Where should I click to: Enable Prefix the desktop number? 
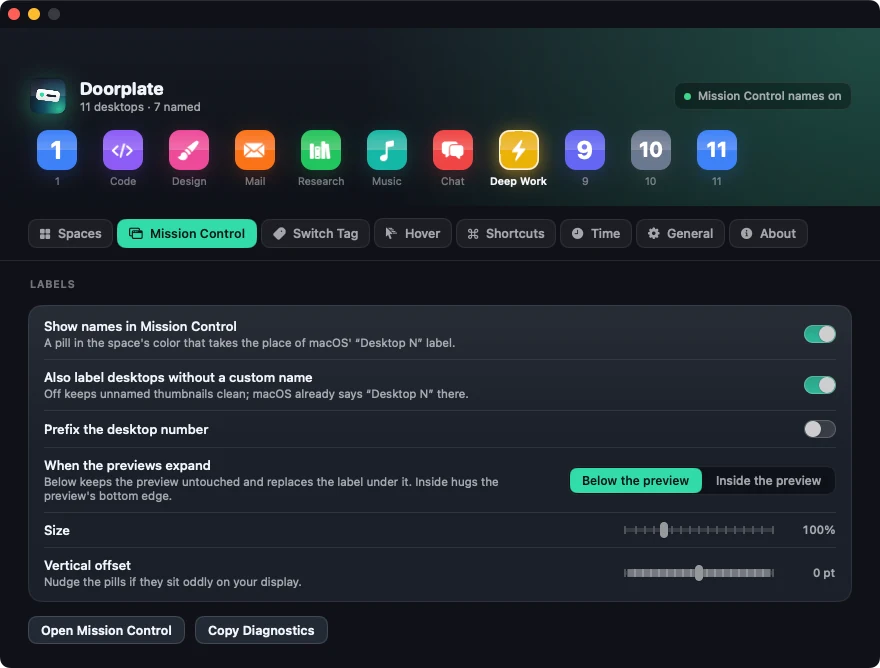820,429
